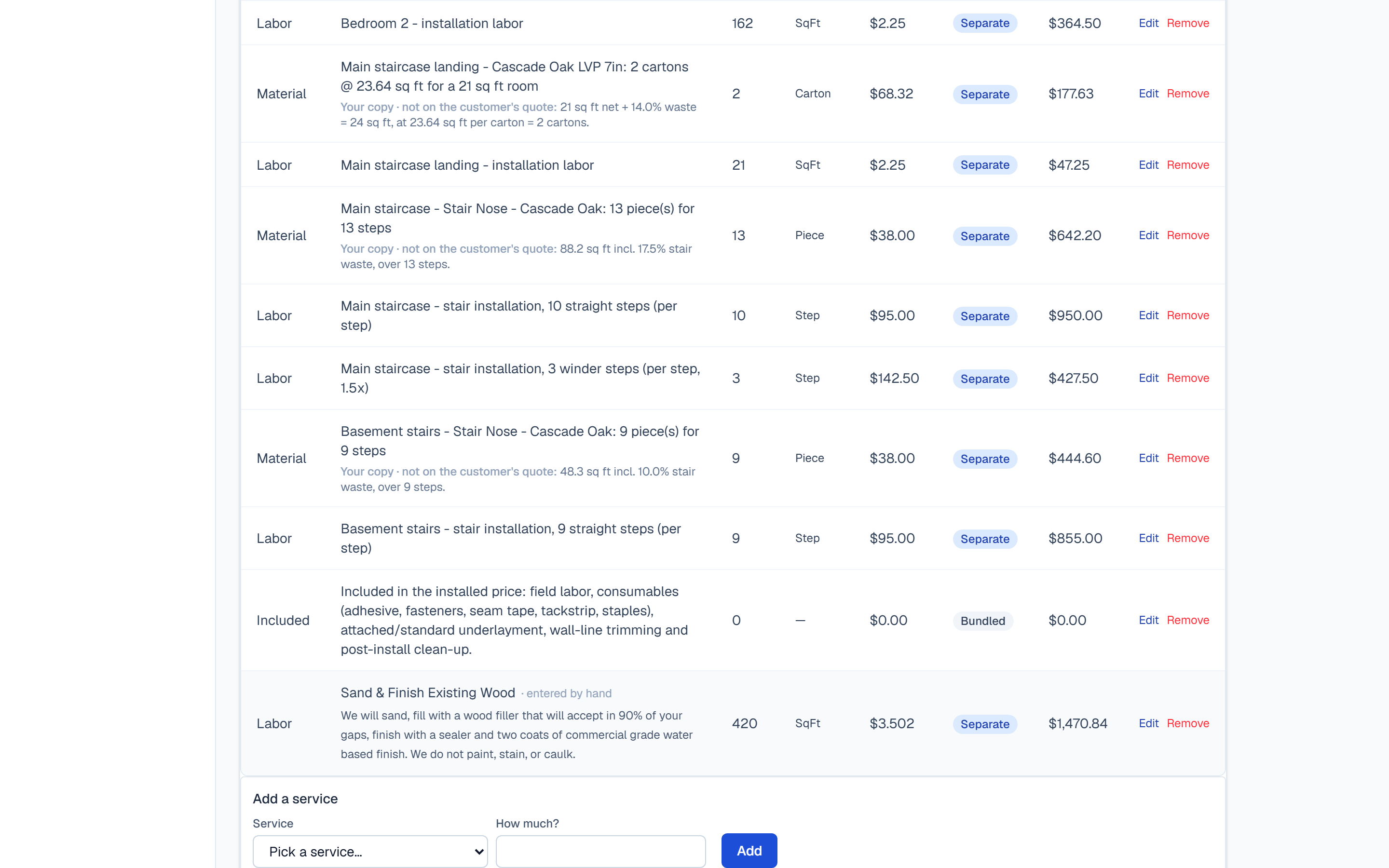Click Separate badge on the $177.63 row
Viewport: 1389px width, 868px height.
985,94
